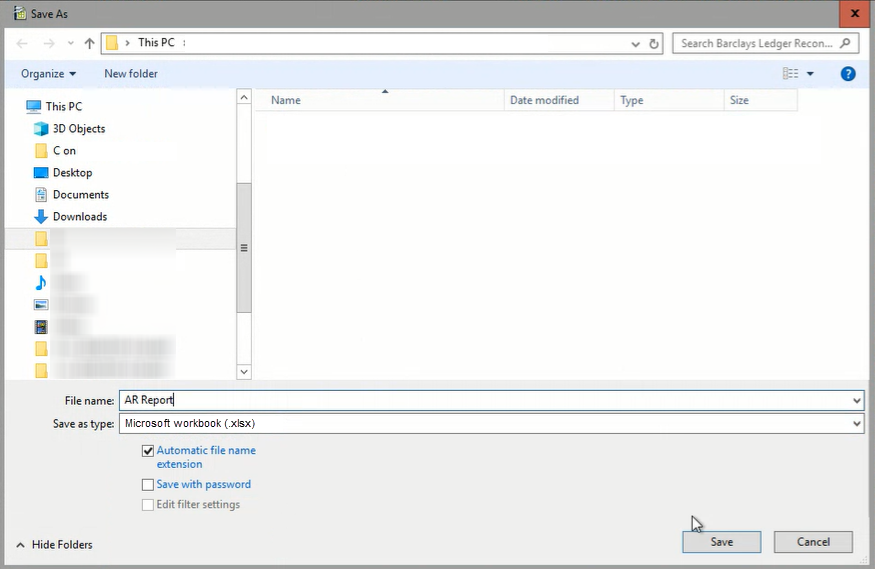Uncheck Automatic file name extension checkbox
The width and height of the screenshot is (875, 569).
(148, 451)
